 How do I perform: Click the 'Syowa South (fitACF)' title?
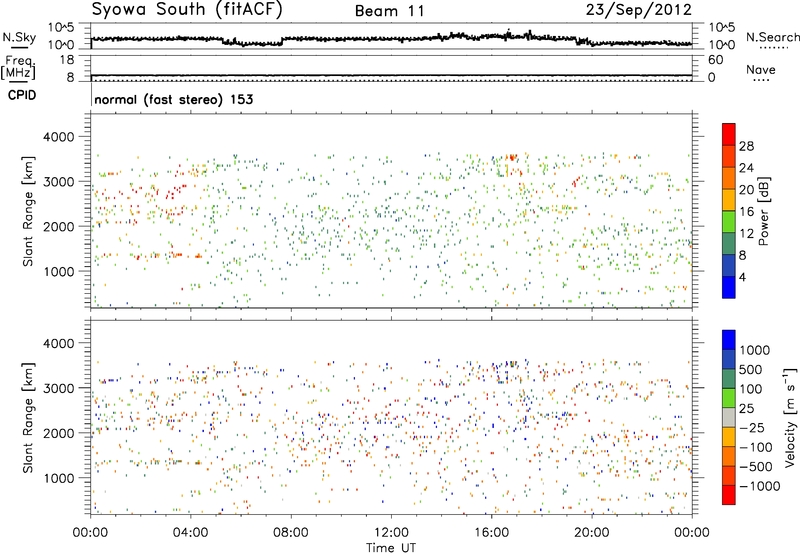pyautogui.click(x=187, y=10)
